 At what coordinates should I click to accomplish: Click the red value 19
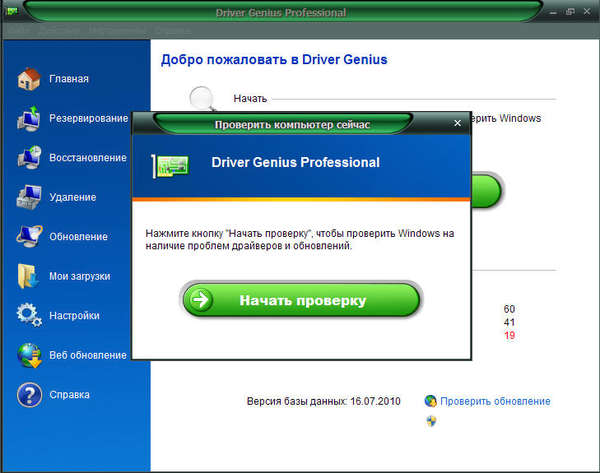tap(509, 336)
